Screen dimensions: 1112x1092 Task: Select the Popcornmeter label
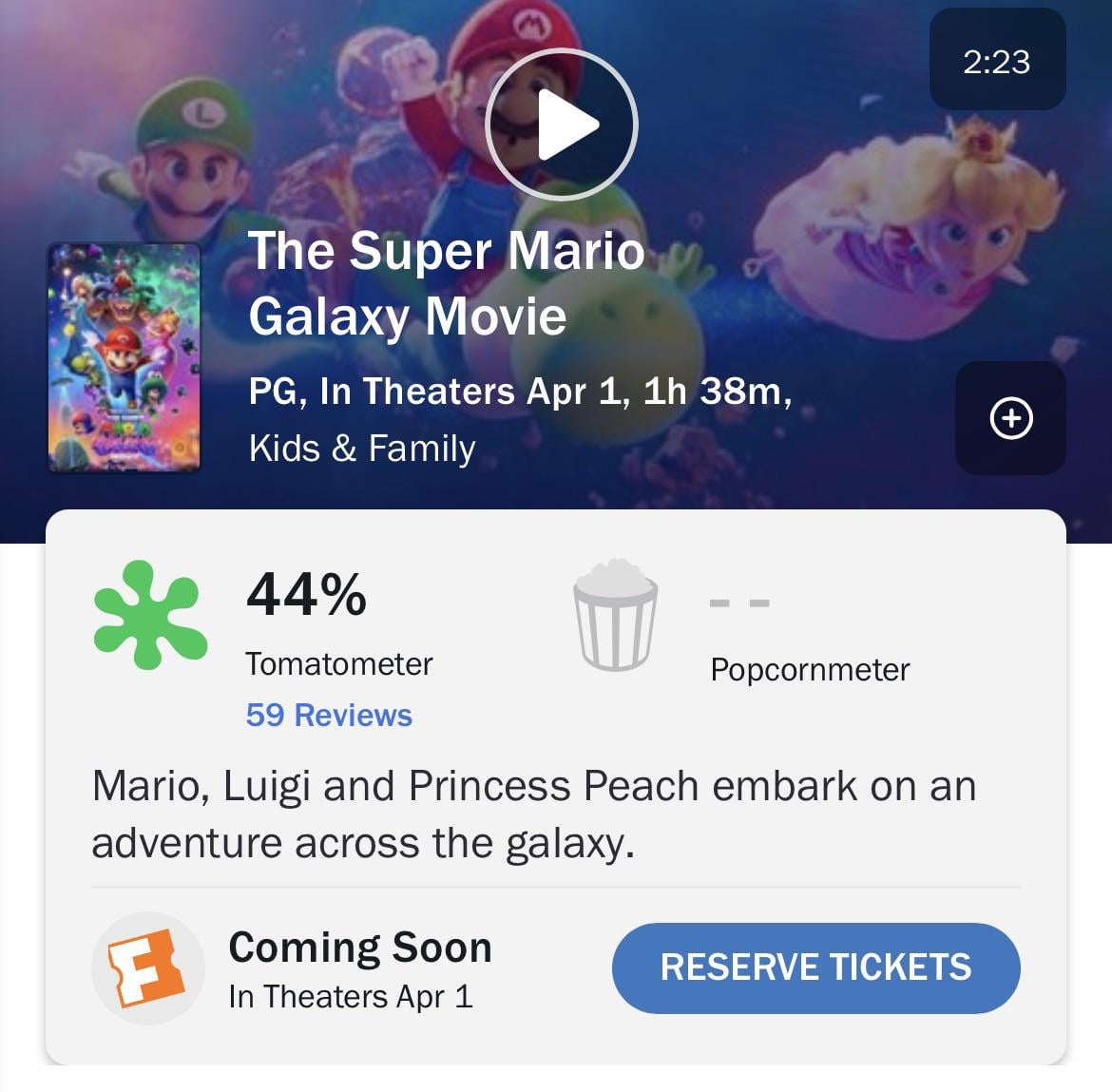click(810, 669)
